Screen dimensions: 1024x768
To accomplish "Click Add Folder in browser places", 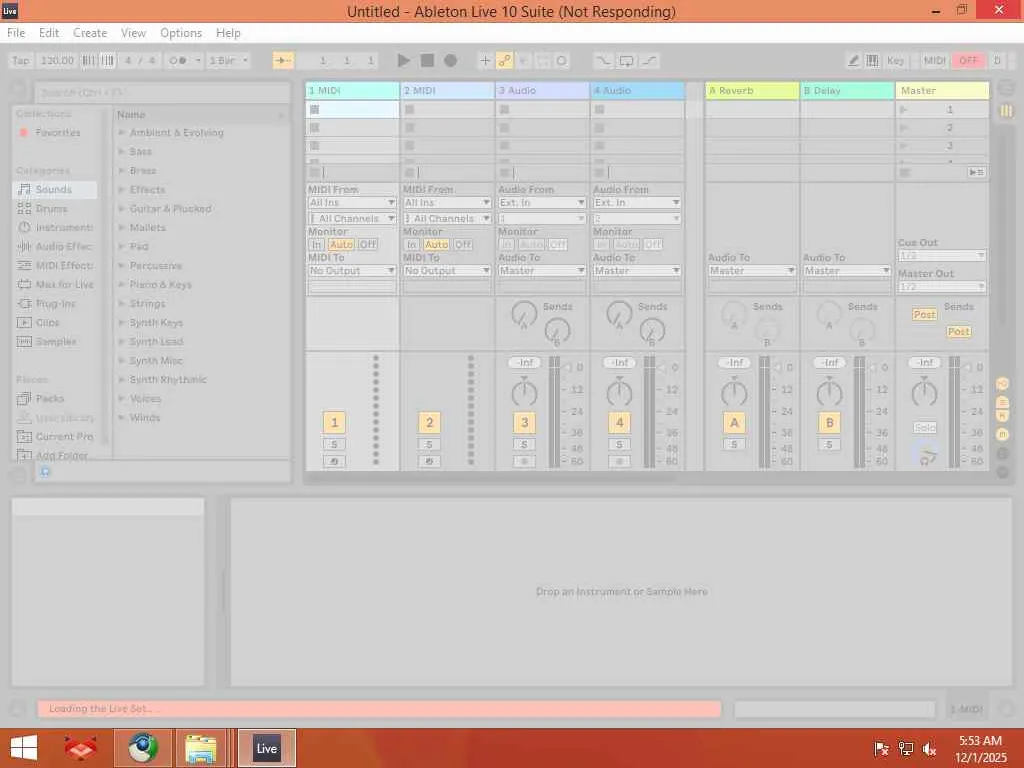I will (54, 455).
